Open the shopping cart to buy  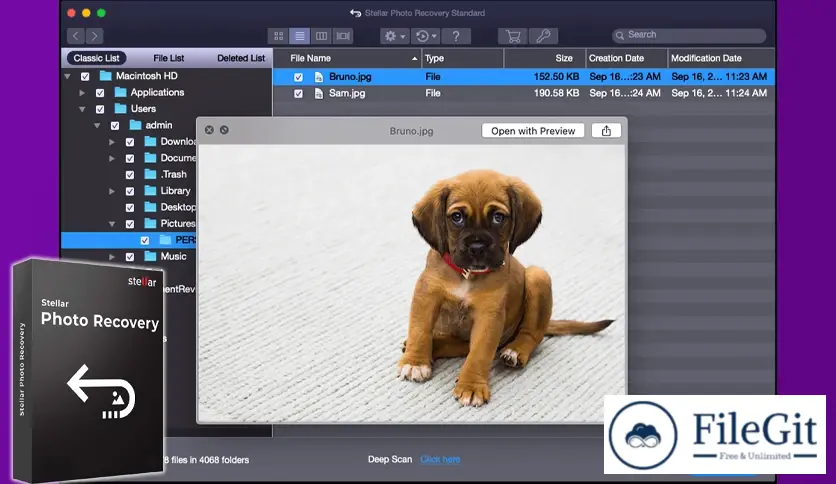[513, 36]
